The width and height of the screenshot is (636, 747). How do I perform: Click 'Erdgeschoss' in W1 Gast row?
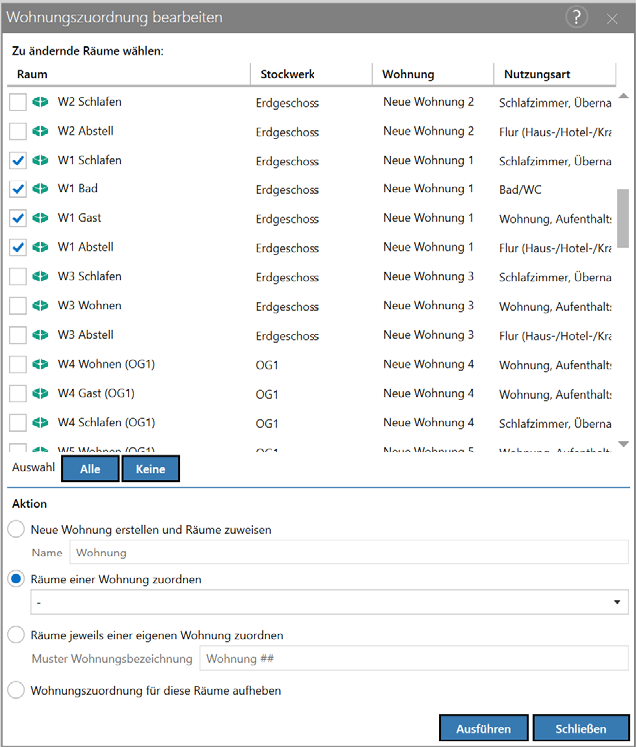coord(287,219)
